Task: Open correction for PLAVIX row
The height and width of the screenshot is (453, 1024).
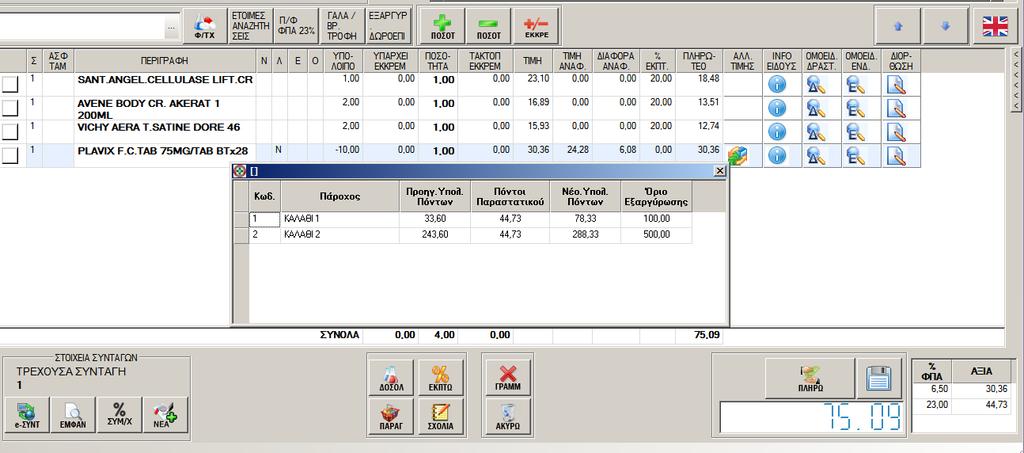Action: click(x=896, y=155)
